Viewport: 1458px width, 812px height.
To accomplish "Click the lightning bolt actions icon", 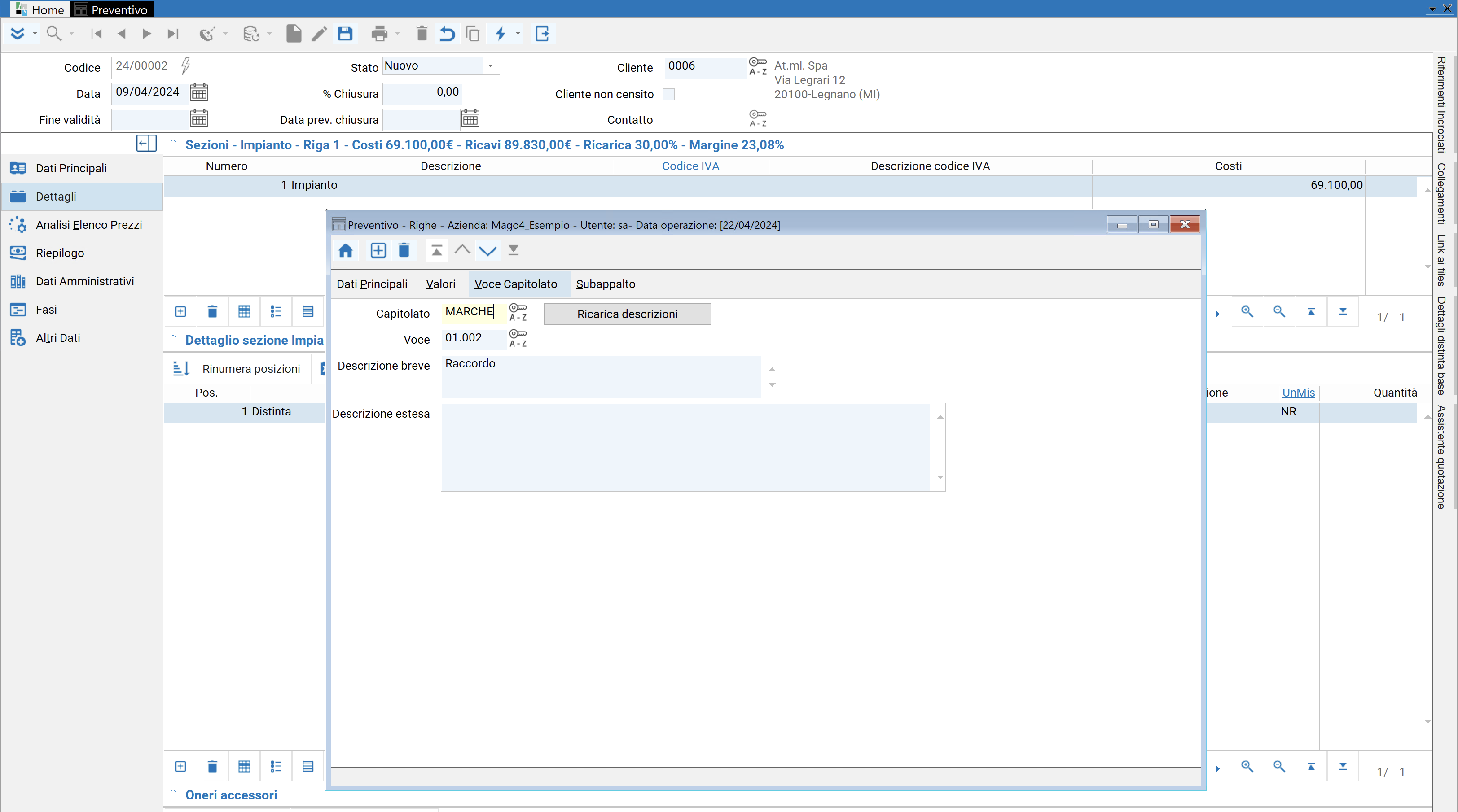I will coord(501,34).
